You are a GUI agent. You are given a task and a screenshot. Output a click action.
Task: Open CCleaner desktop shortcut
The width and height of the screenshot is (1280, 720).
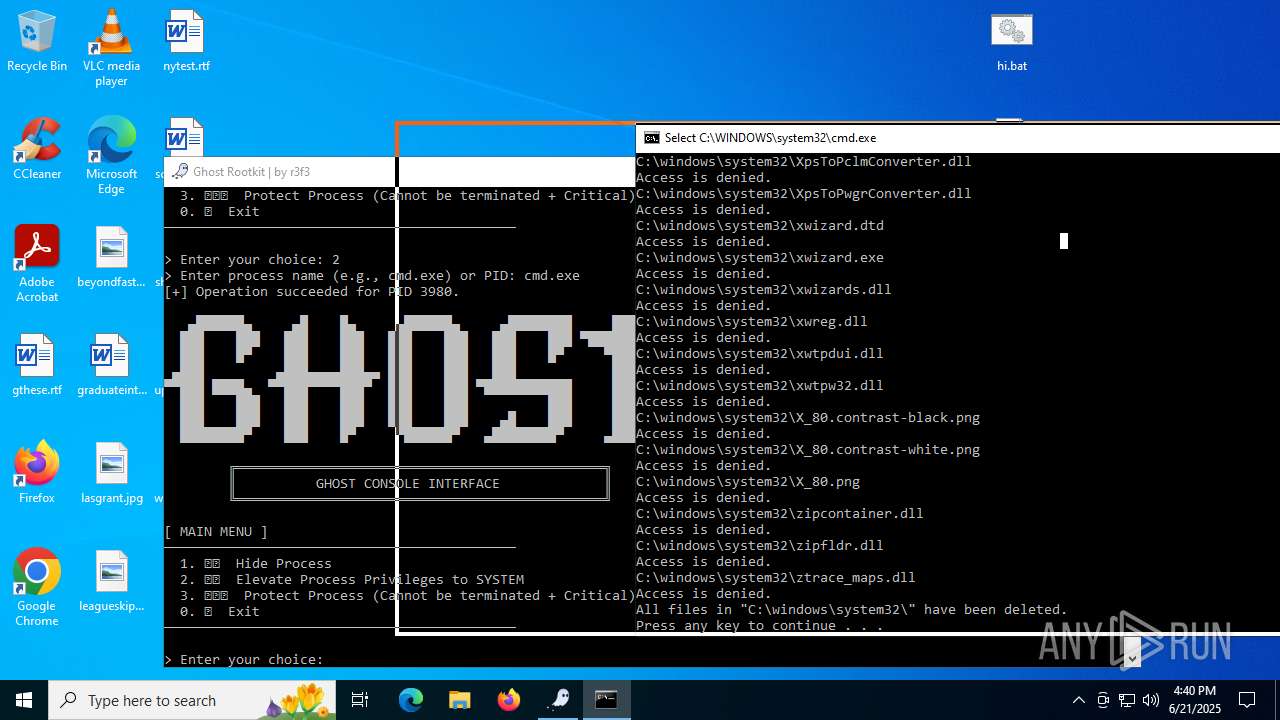37,150
